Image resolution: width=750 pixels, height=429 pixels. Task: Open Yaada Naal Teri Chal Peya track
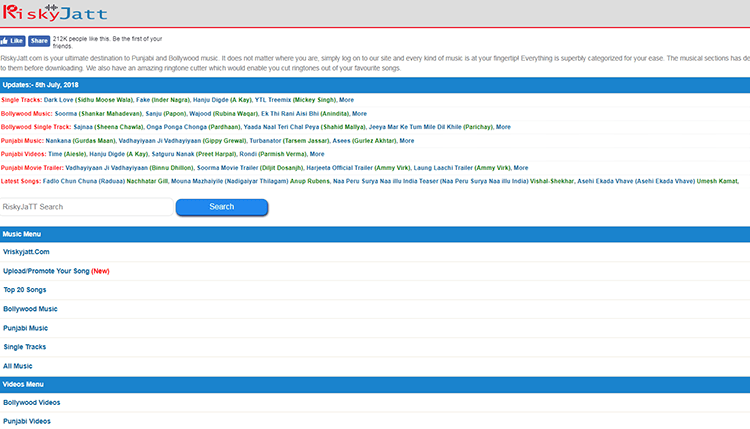tap(305, 127)
